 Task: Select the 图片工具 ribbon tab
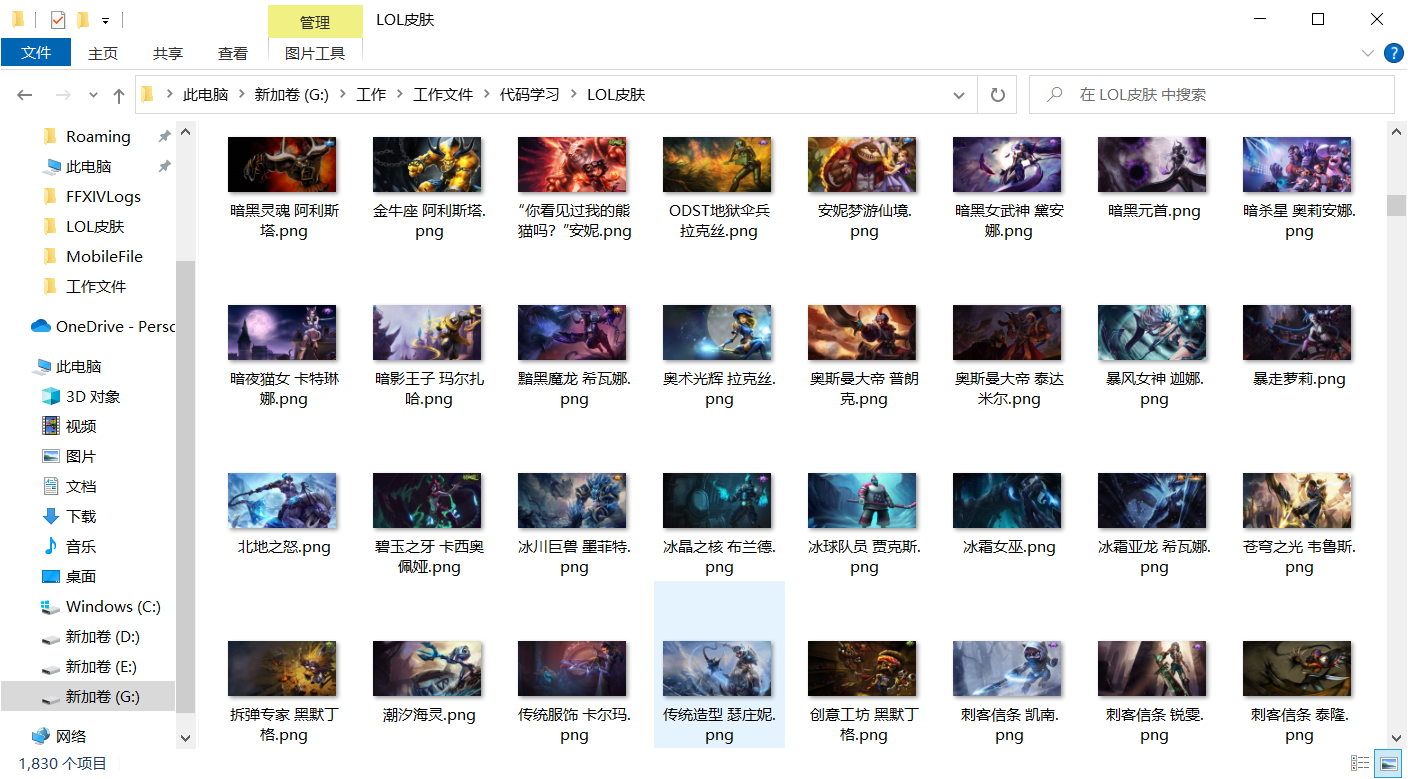[x=315, y=53]
